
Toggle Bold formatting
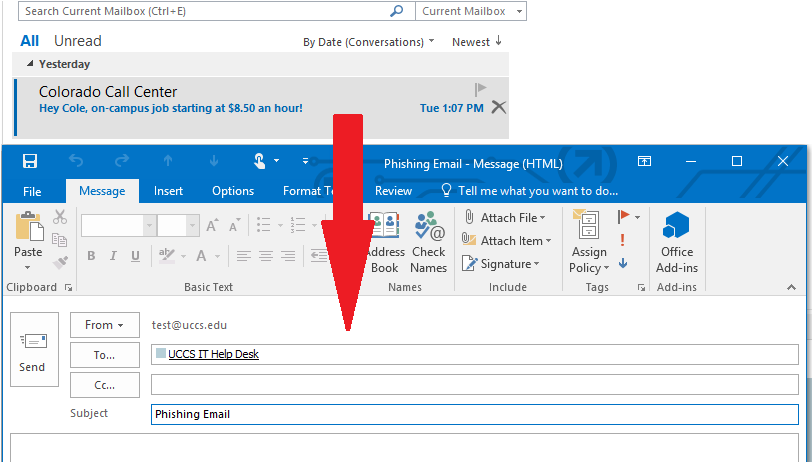91,255
